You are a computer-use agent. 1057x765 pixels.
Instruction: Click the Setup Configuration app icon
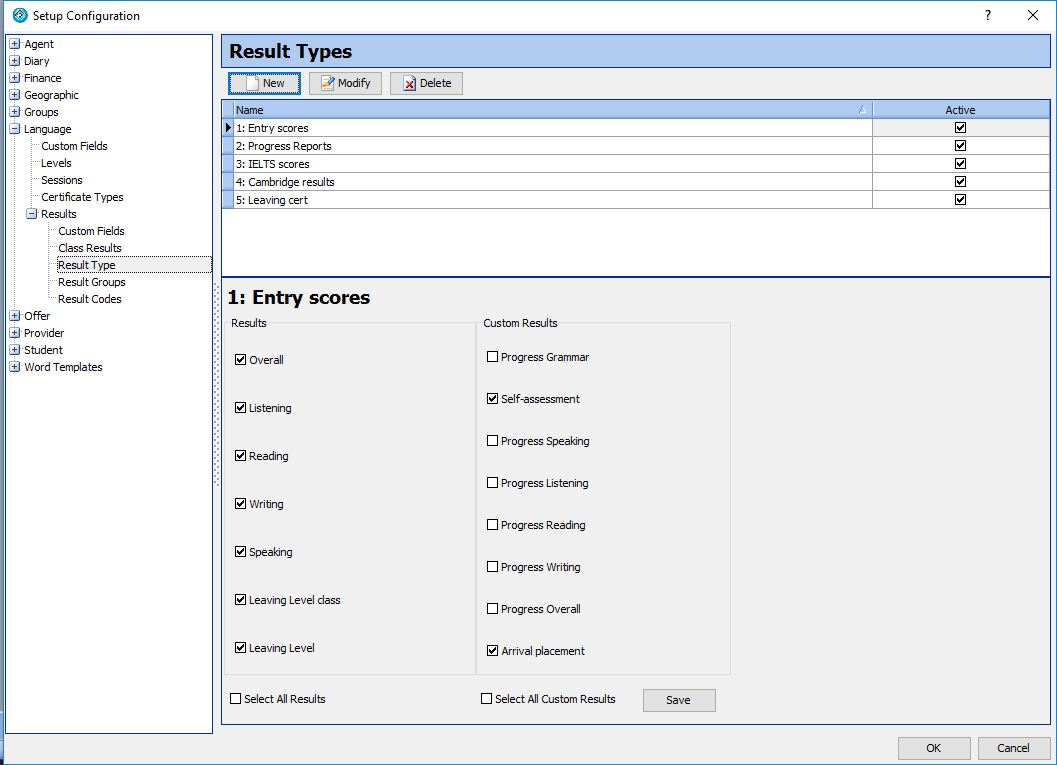pyautogui.click(x=19, y=15)
